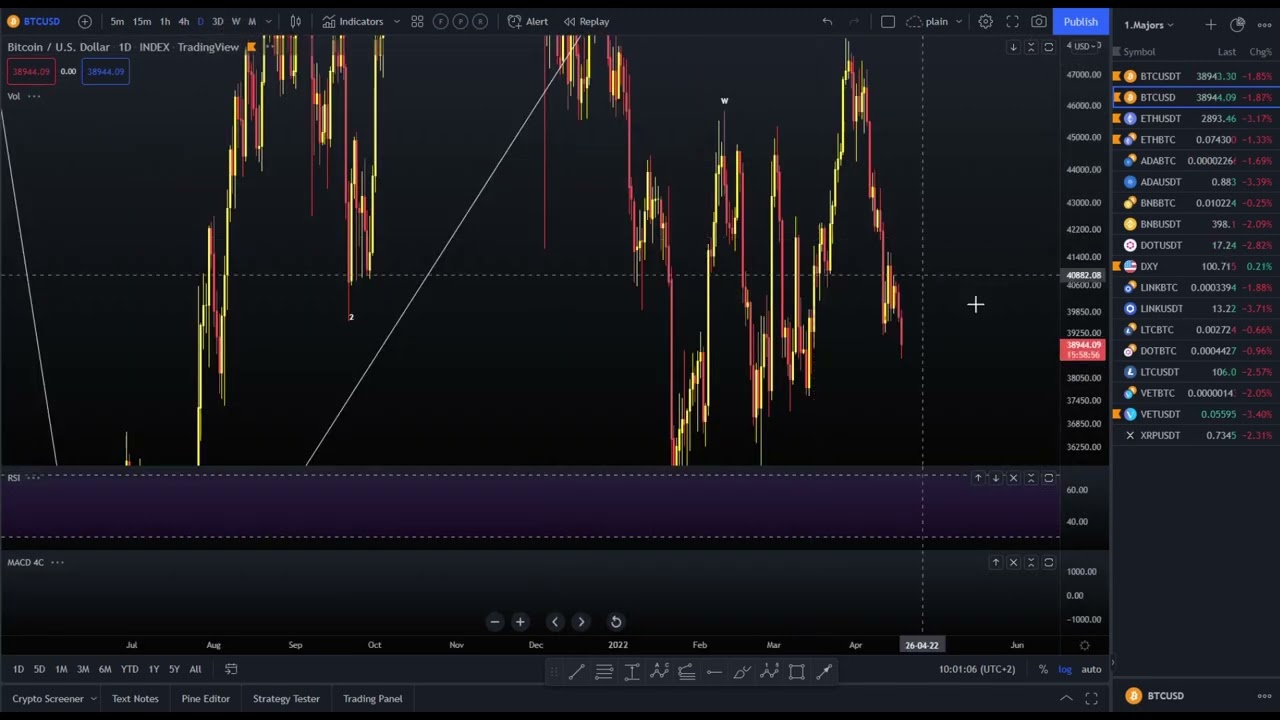Reset the chart view

pos(616,622)
